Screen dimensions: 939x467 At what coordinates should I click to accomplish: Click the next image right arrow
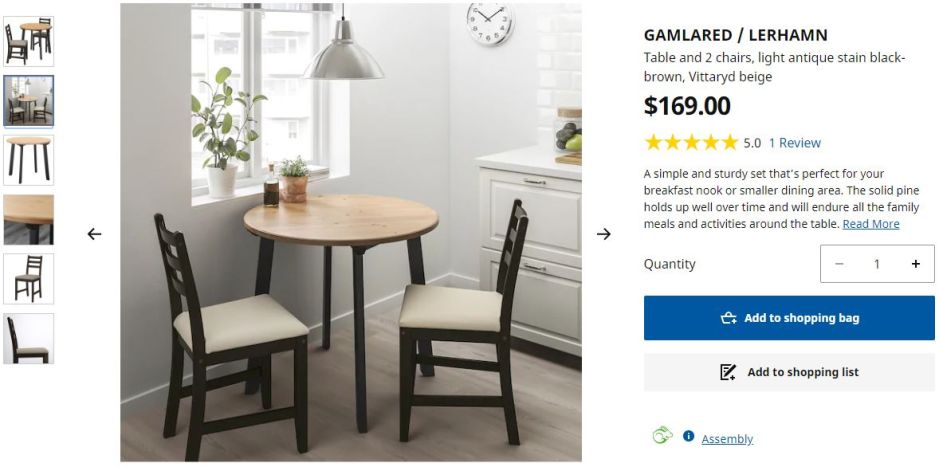point(604,234)
